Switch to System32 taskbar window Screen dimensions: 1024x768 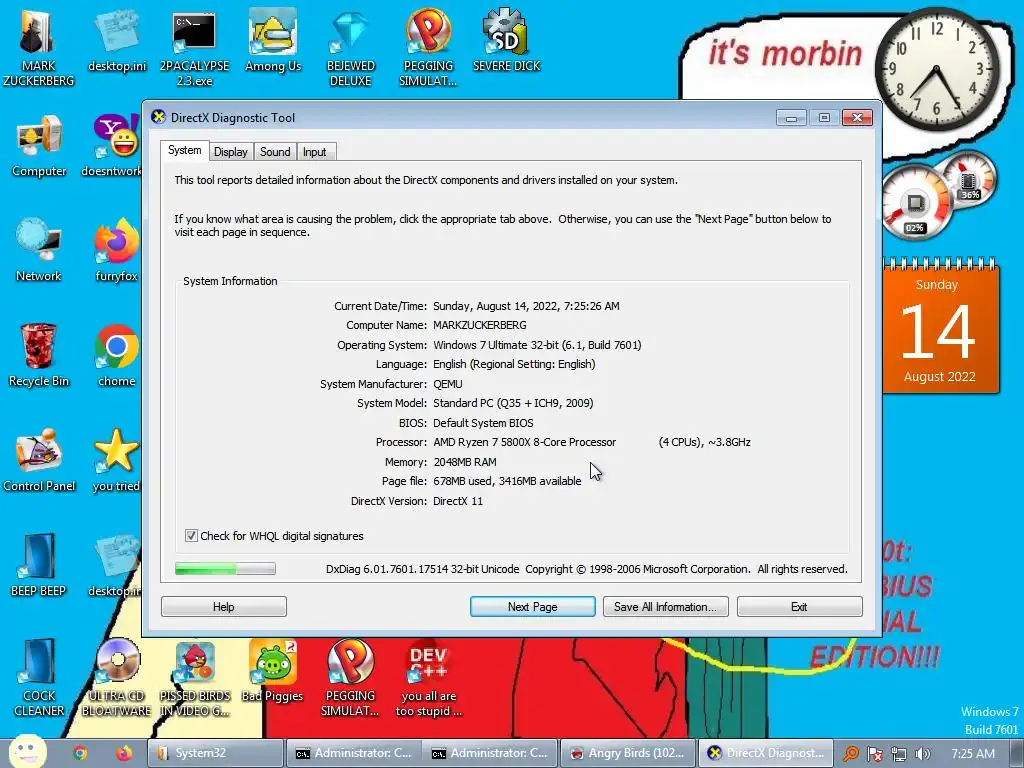pos(216,753)
